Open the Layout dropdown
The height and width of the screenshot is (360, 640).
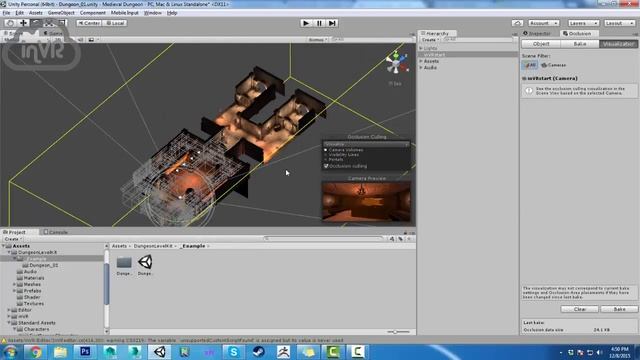(x=619, y=23)
